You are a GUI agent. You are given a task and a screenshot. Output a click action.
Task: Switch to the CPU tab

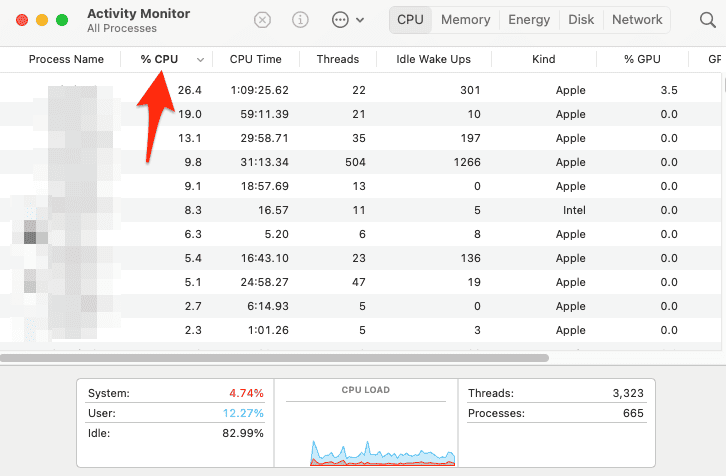[410, 20]
